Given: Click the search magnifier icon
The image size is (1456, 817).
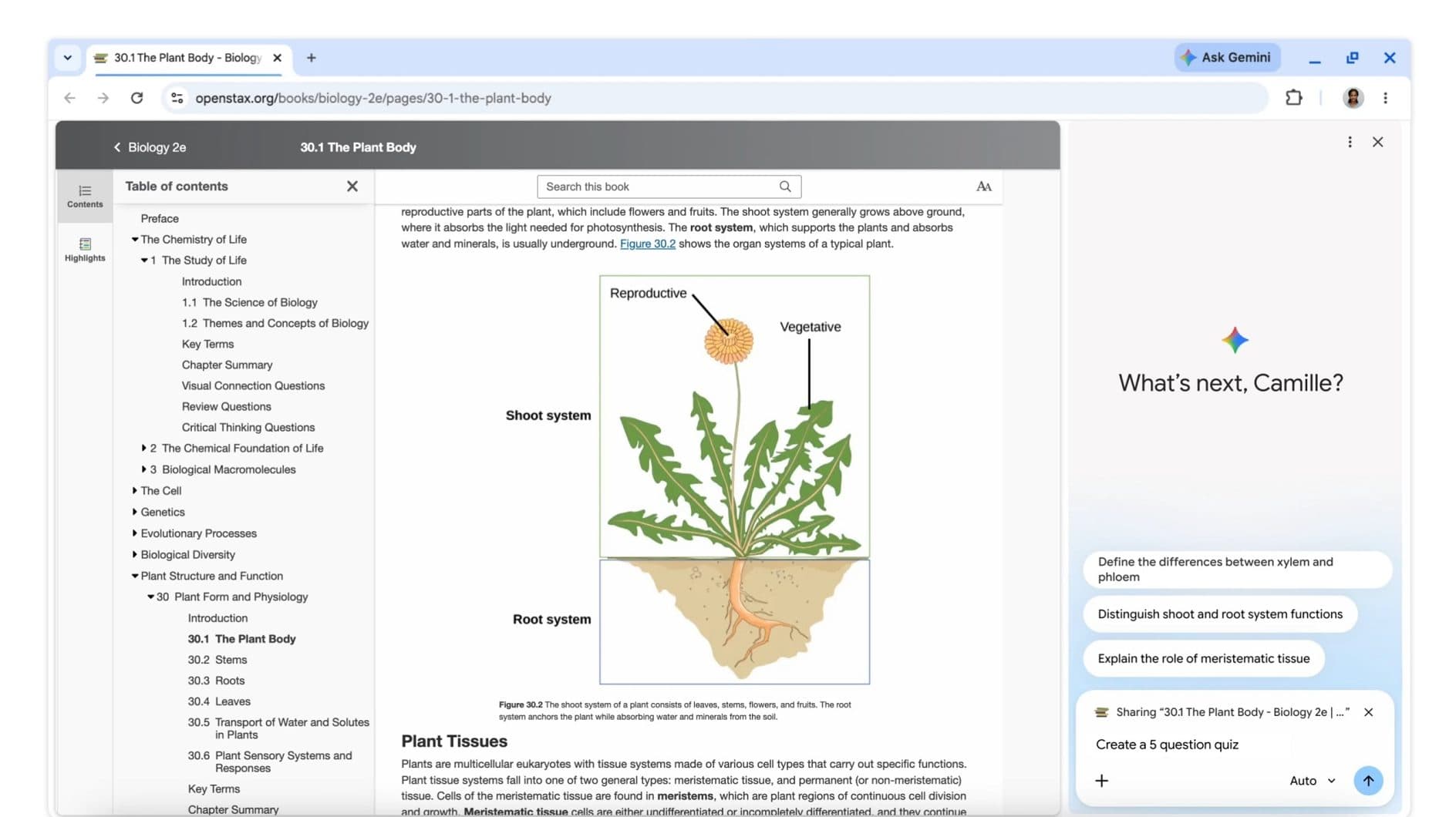Looking at the screenshot, I should pyautogui.click(x=785, y=187).
